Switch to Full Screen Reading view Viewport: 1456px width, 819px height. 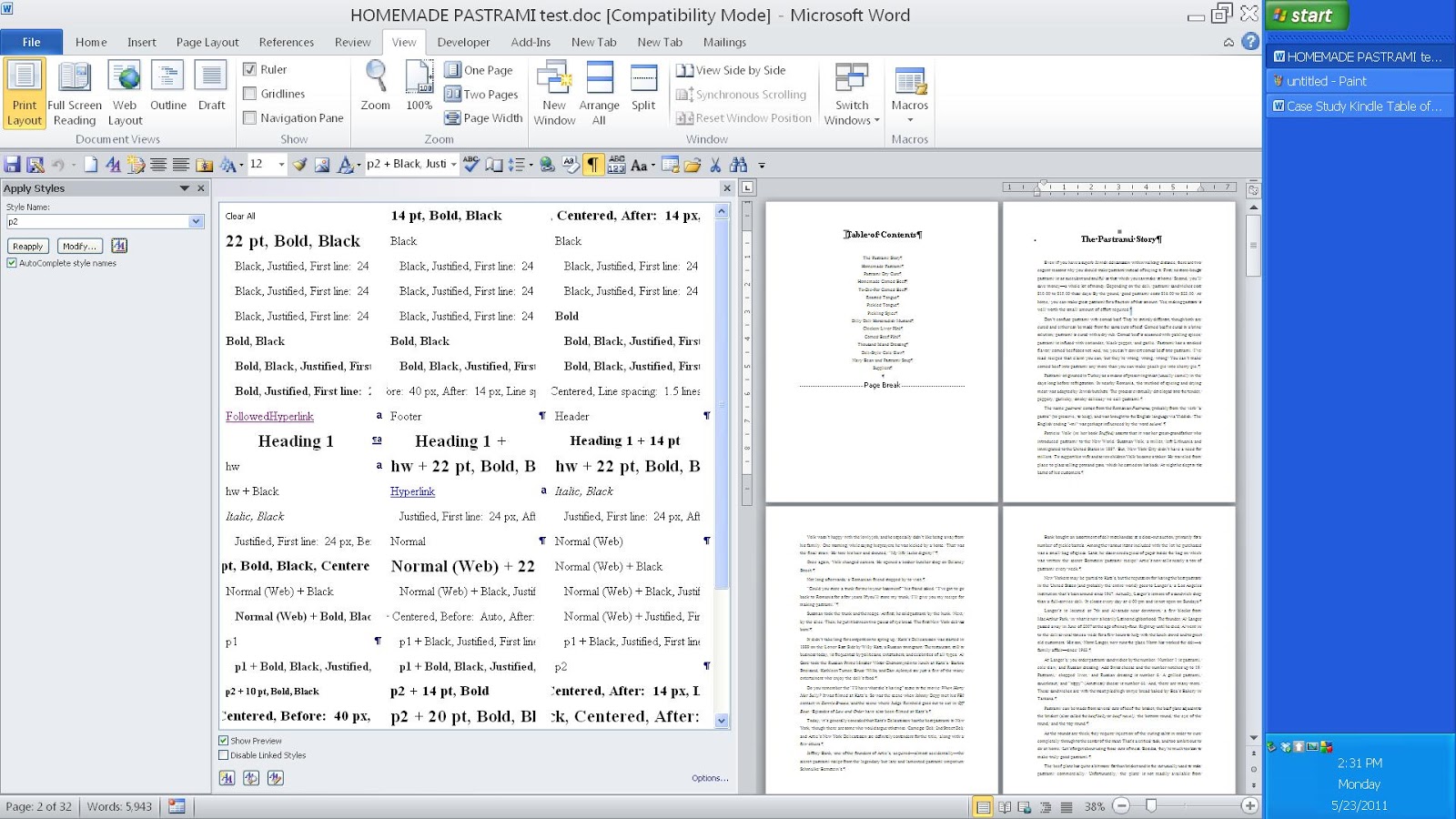pos(75,93)
